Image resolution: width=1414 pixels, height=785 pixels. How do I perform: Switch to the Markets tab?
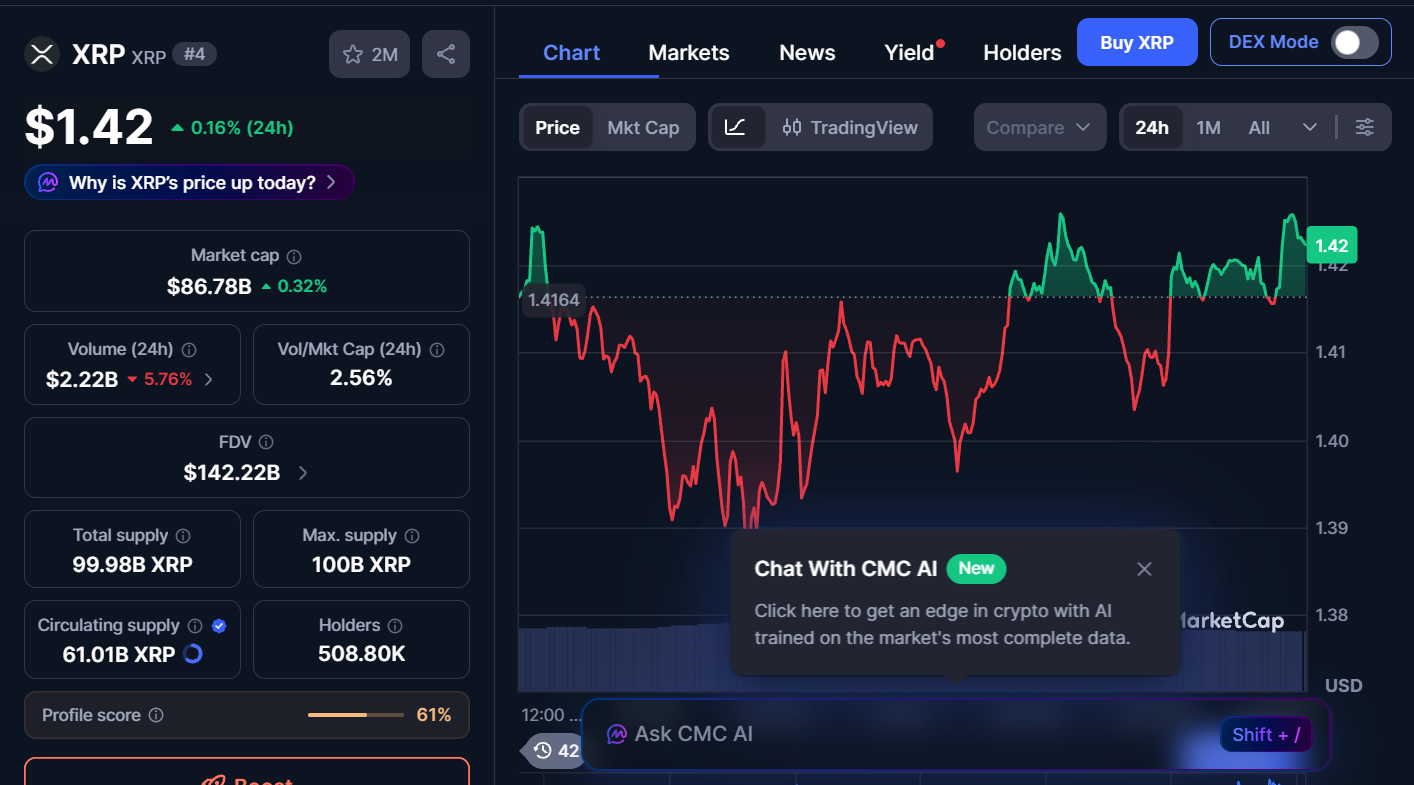[689, 52]
